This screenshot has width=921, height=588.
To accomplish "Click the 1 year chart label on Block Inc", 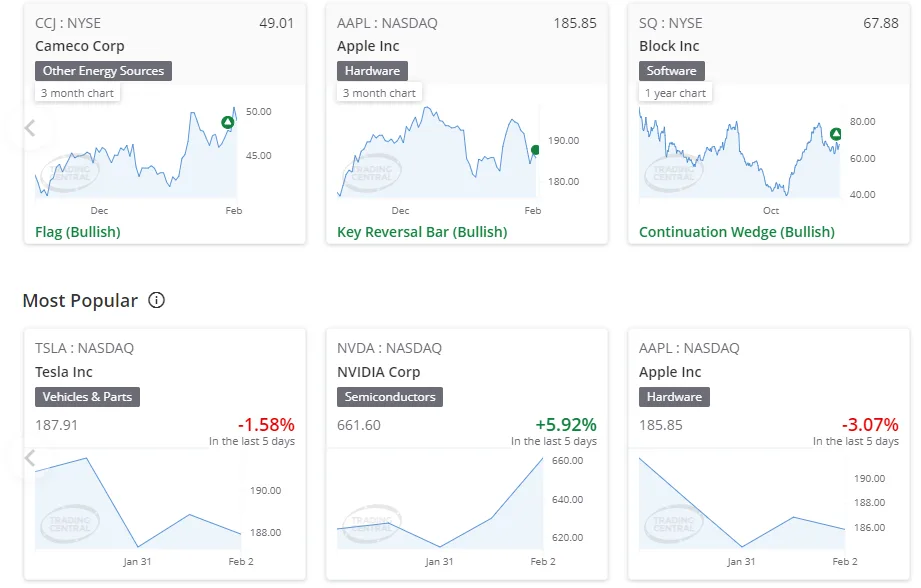I will tap(676, 93).
